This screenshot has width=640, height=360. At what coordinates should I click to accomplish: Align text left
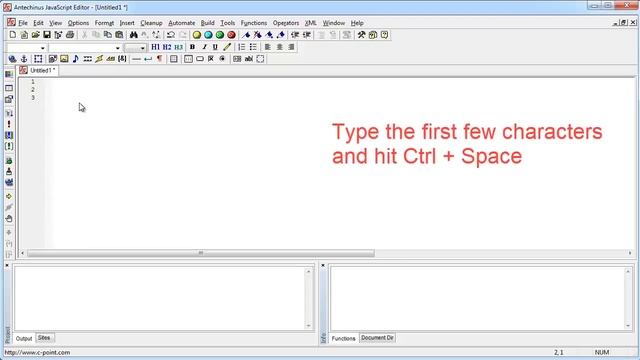[268, 47]
